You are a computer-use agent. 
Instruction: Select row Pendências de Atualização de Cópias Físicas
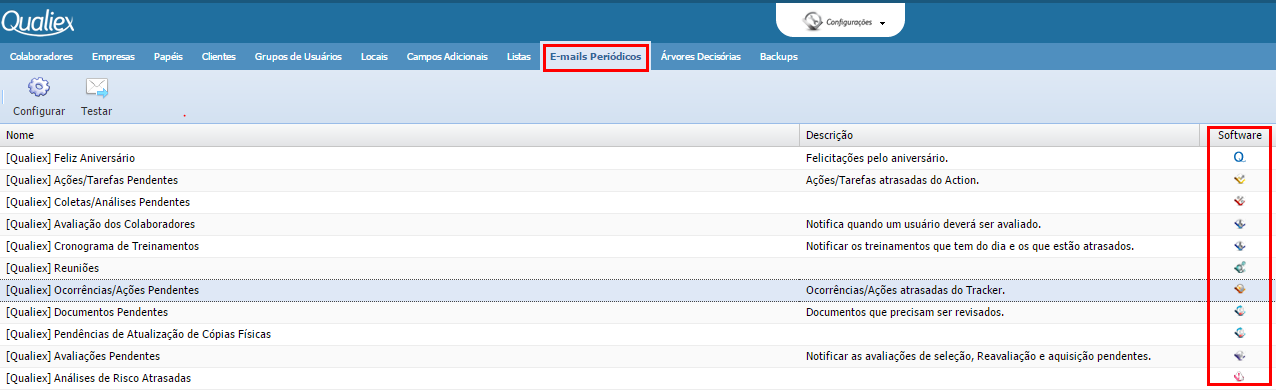638,334
